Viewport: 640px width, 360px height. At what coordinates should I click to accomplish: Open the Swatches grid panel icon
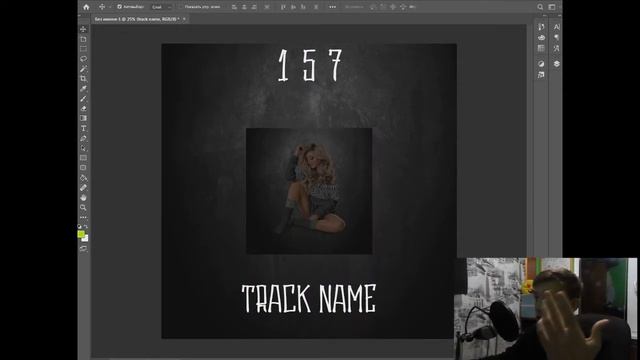tap(541, 48)
